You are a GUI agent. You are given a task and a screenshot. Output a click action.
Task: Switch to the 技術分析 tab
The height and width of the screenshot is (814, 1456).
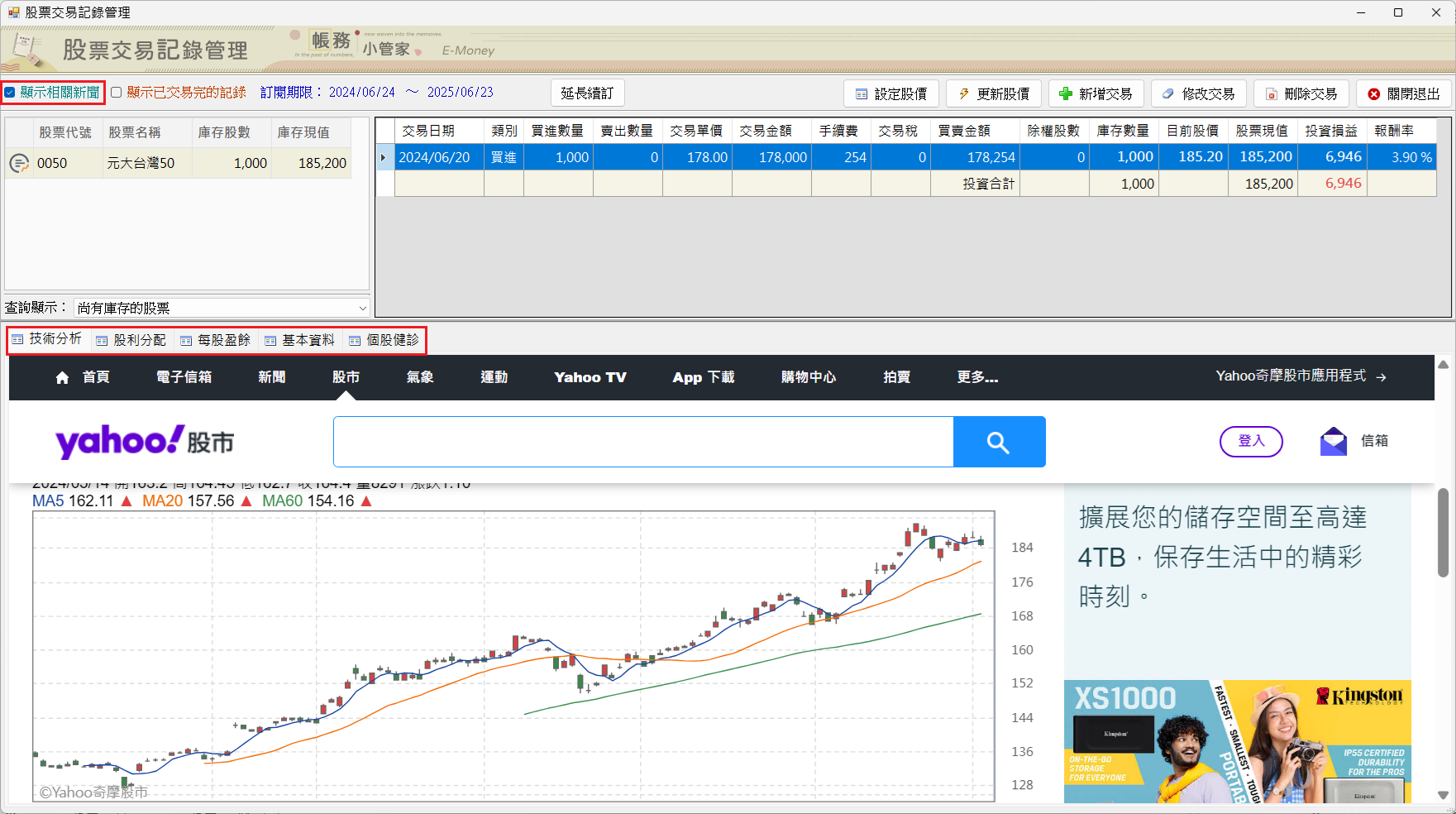(x=47, y=339)
